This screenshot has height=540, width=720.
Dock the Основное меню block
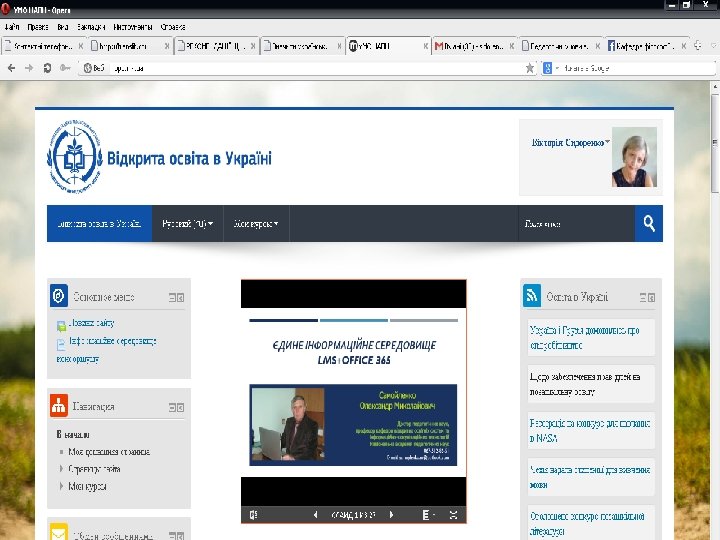181,298
